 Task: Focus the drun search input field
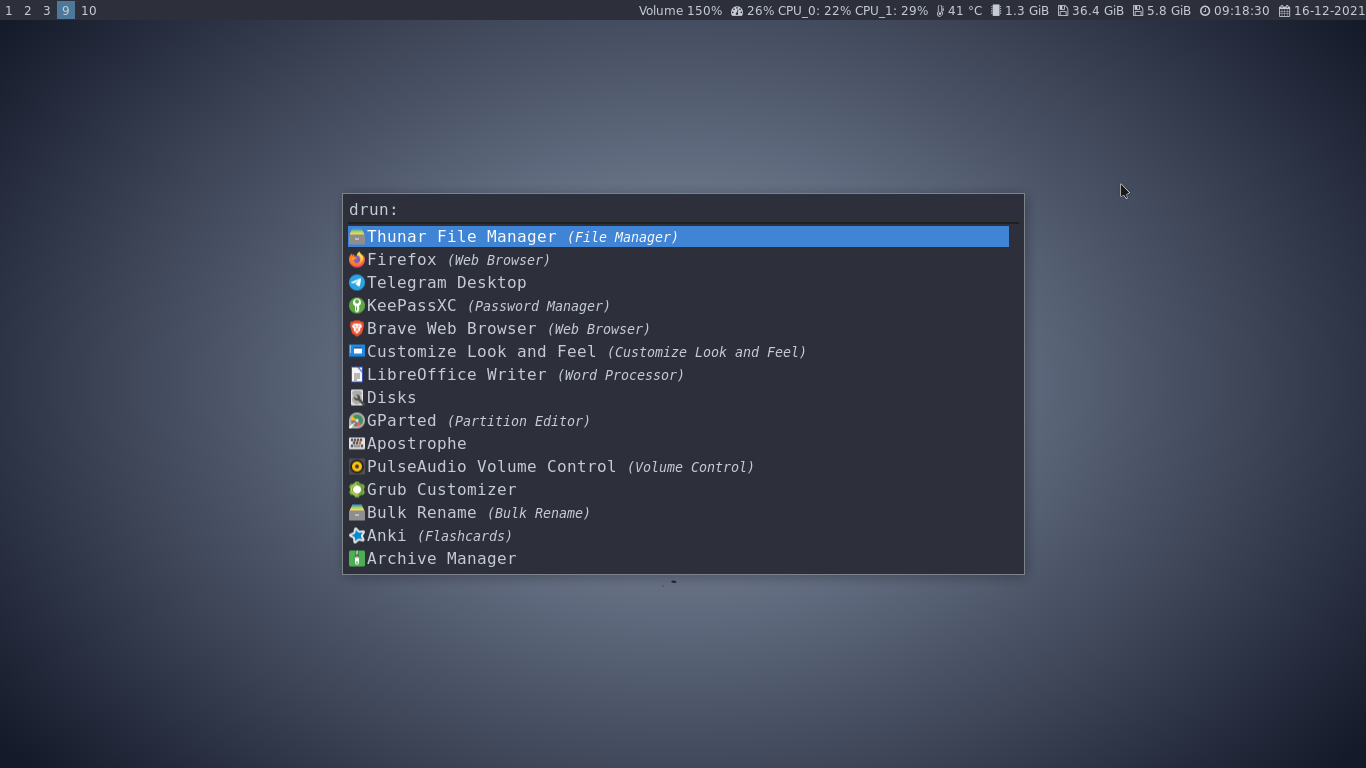[x=683, y=210]
